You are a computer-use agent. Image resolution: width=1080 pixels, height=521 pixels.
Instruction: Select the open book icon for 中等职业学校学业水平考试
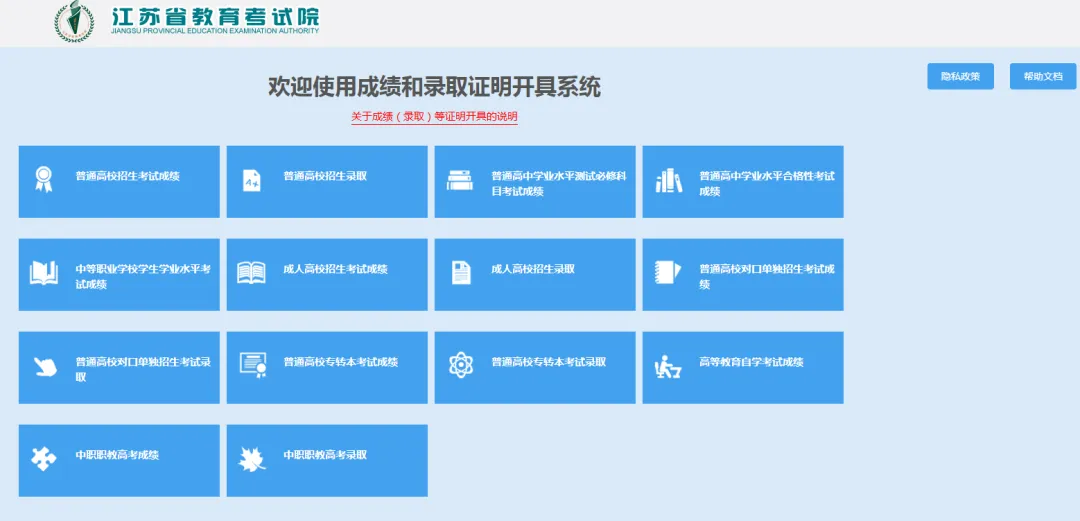(44, 273)
